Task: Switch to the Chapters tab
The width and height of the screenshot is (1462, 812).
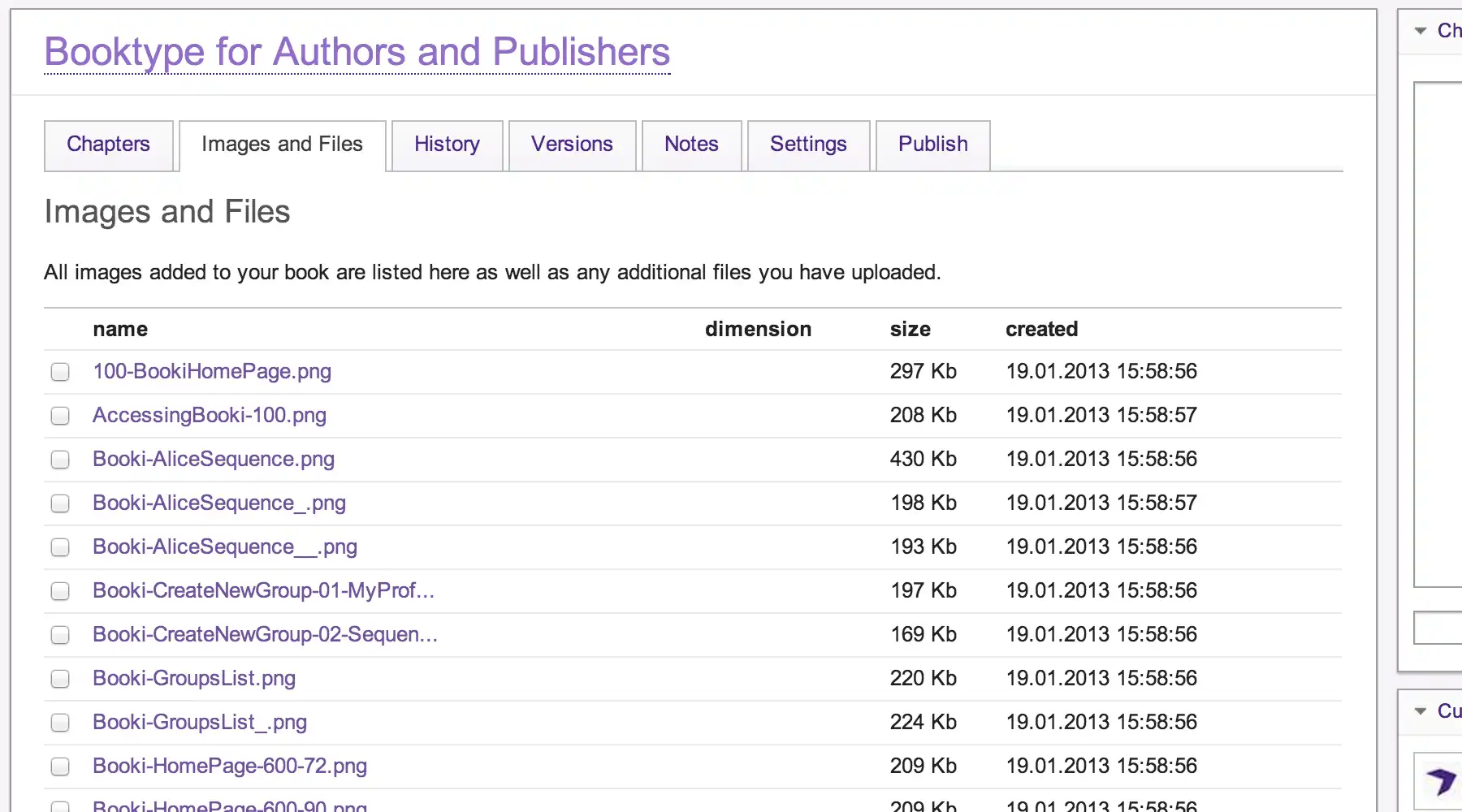Action: click(x=108, y=145)
